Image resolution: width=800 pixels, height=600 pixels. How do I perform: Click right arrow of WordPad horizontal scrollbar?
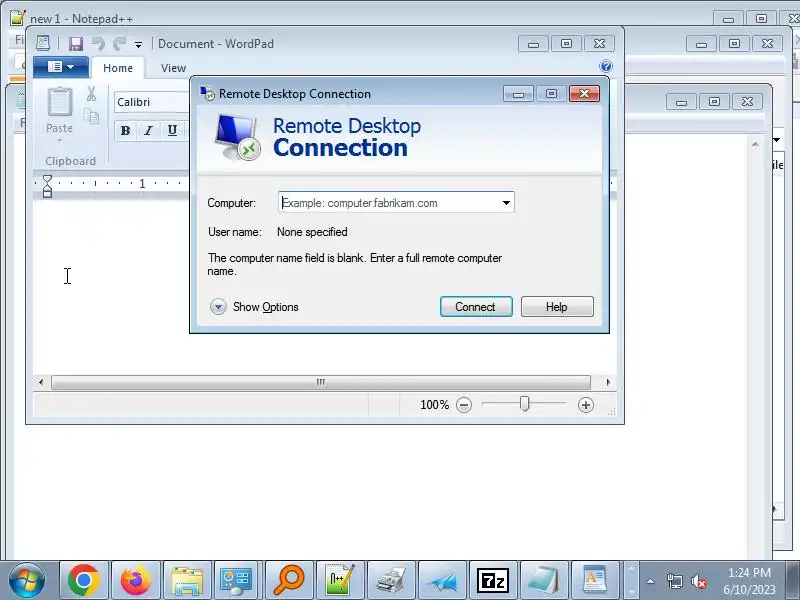point(608,382)
